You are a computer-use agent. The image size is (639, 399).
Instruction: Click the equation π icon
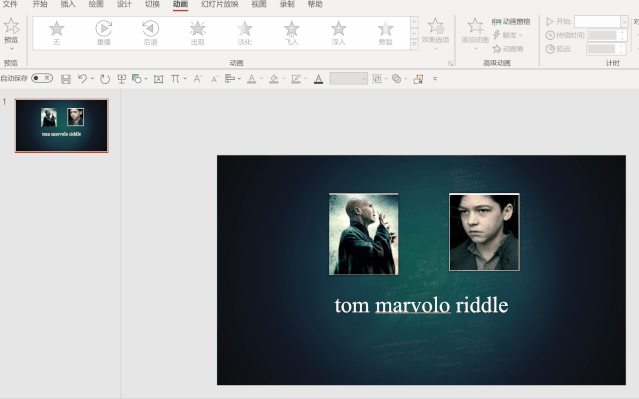[175, 79]
